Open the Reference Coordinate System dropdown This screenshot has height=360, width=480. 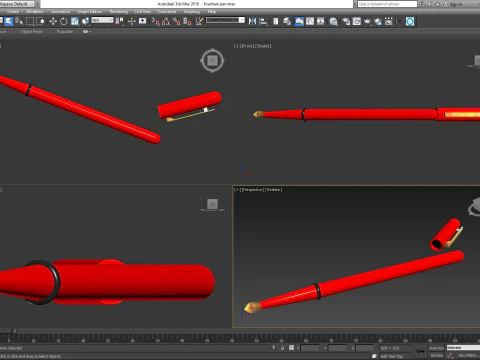[x=102, y=20]
